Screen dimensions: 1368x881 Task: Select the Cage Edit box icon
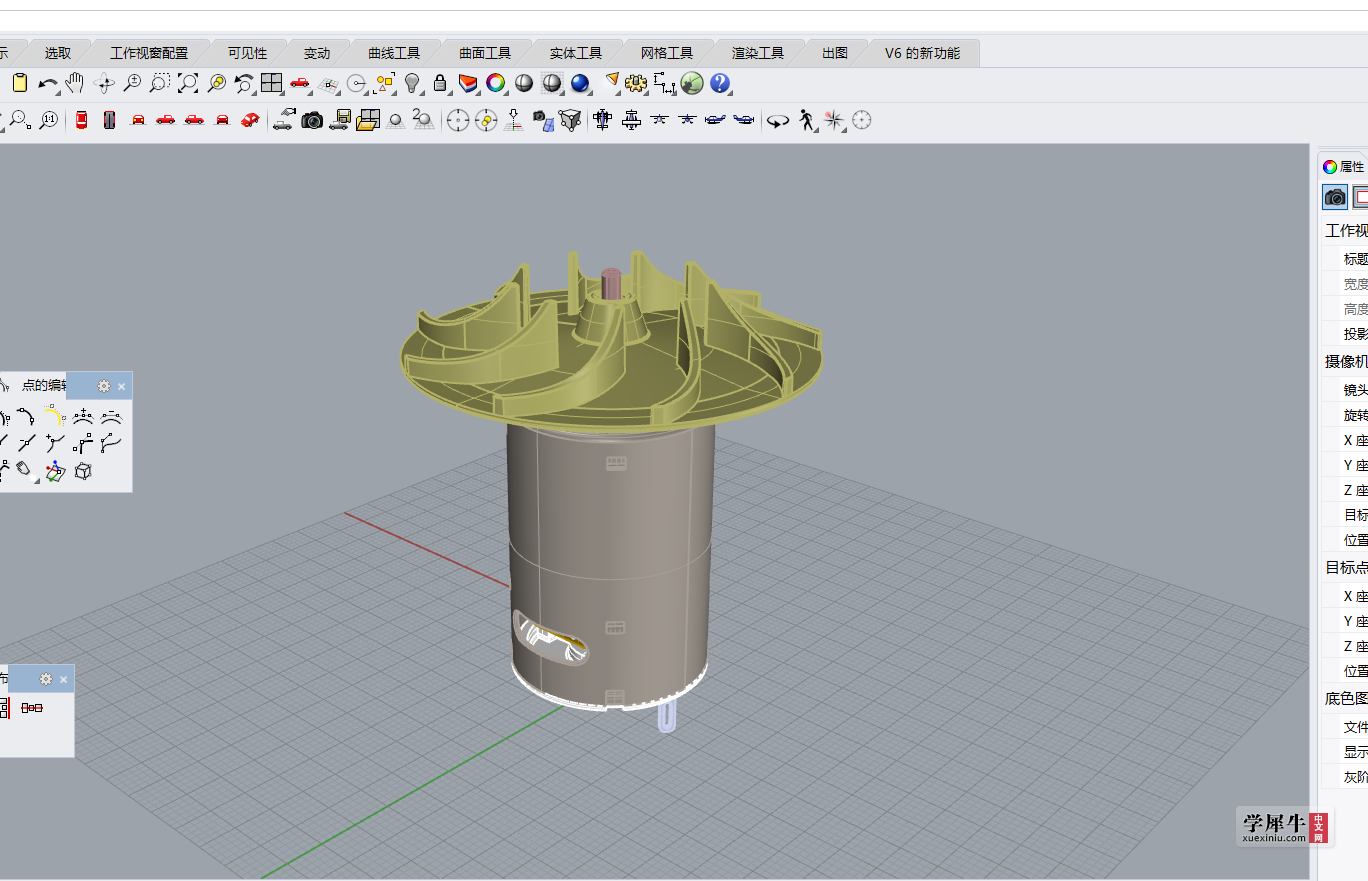(x=83, y=470)
